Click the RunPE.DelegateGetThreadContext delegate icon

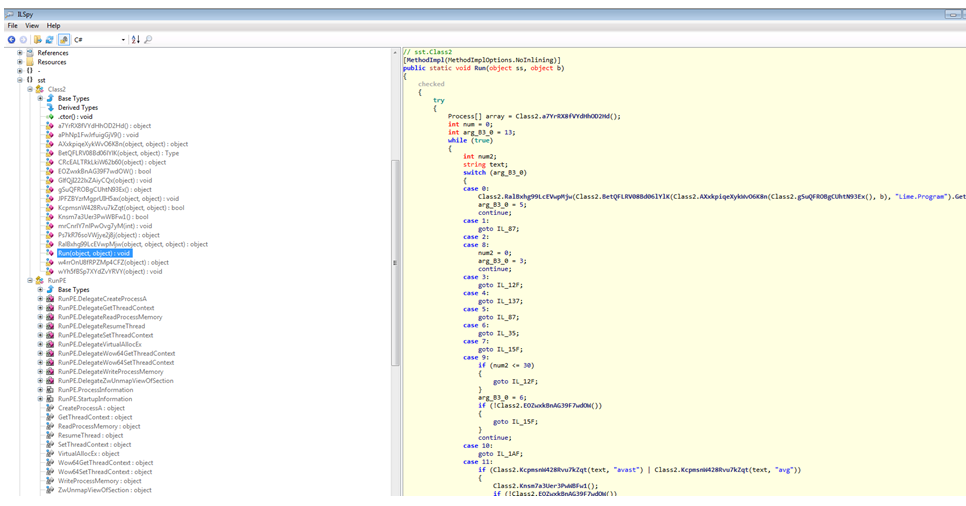pyautogui.click(x=50, y=308)
